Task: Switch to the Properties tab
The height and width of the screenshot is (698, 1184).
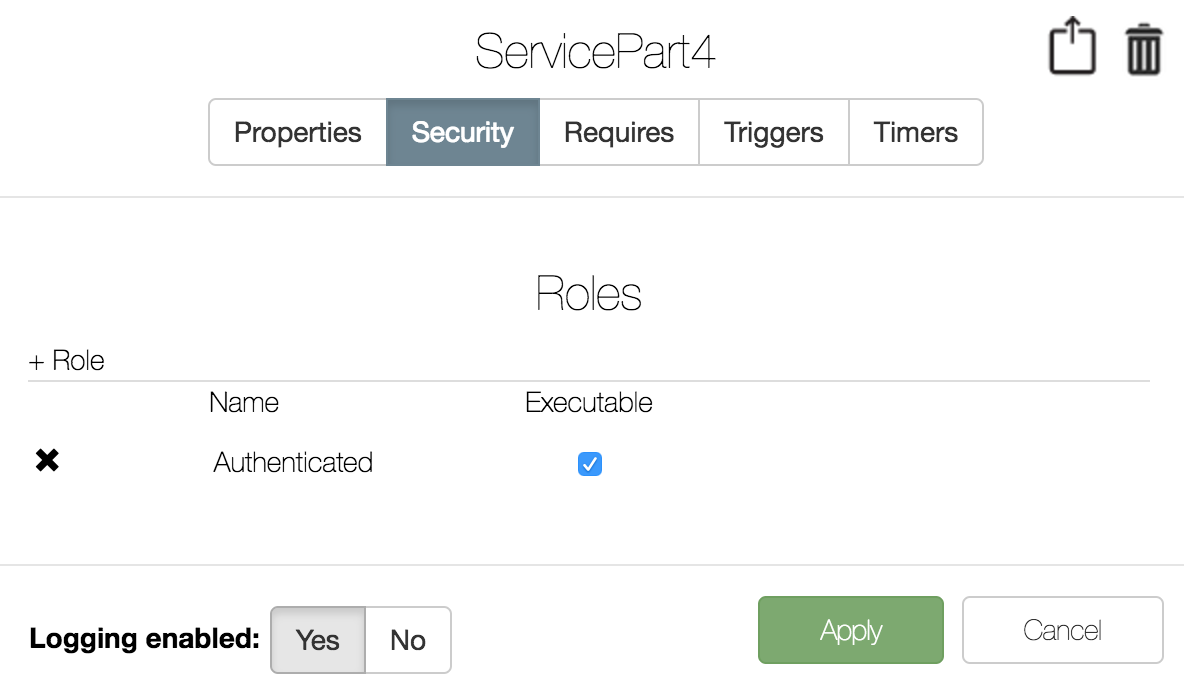Action: pos(298,132)
